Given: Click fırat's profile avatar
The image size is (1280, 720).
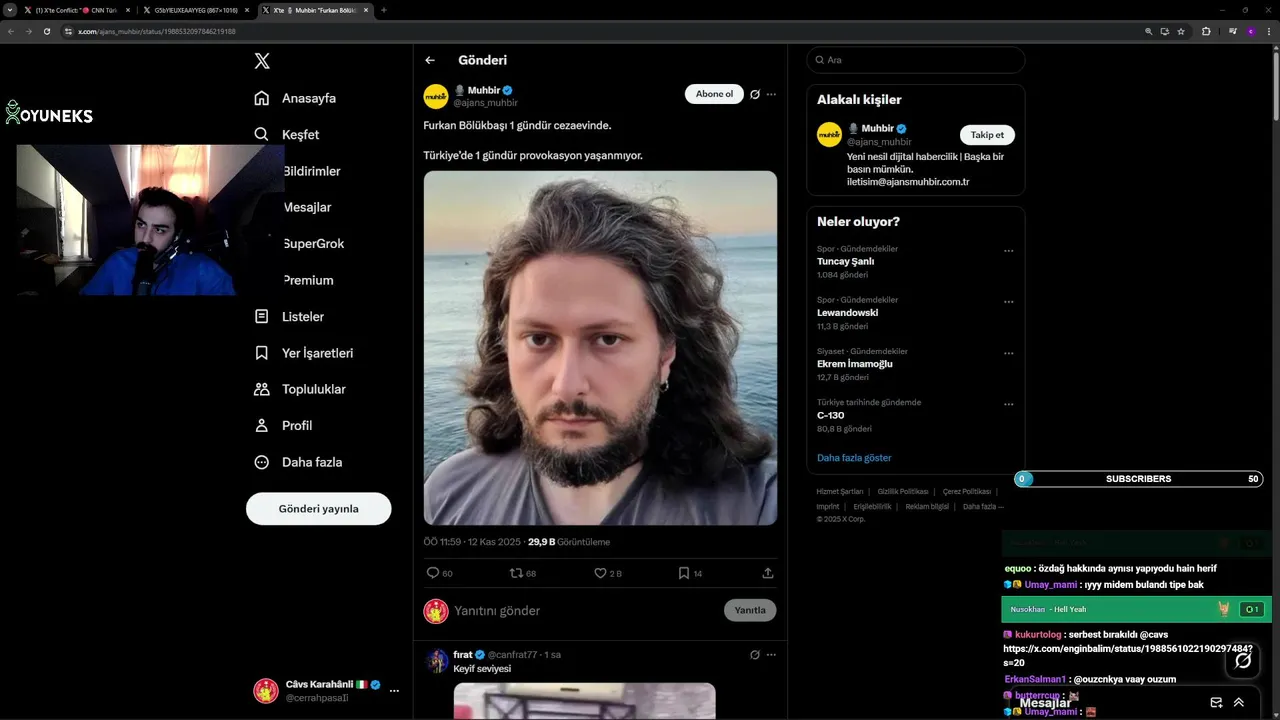Looking at the screenshot, I should pos(436,661).
